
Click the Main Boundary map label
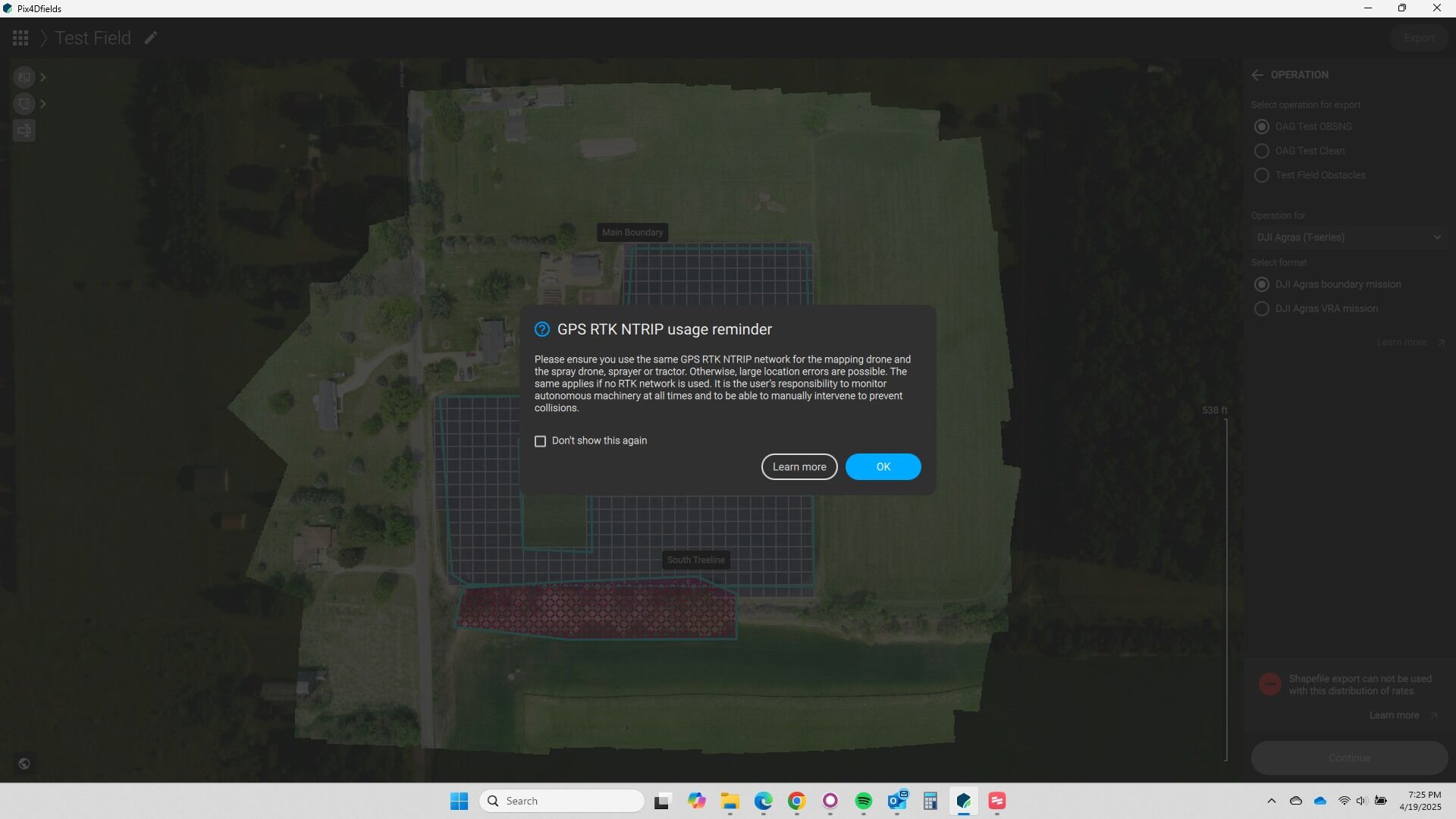(632, 232)
